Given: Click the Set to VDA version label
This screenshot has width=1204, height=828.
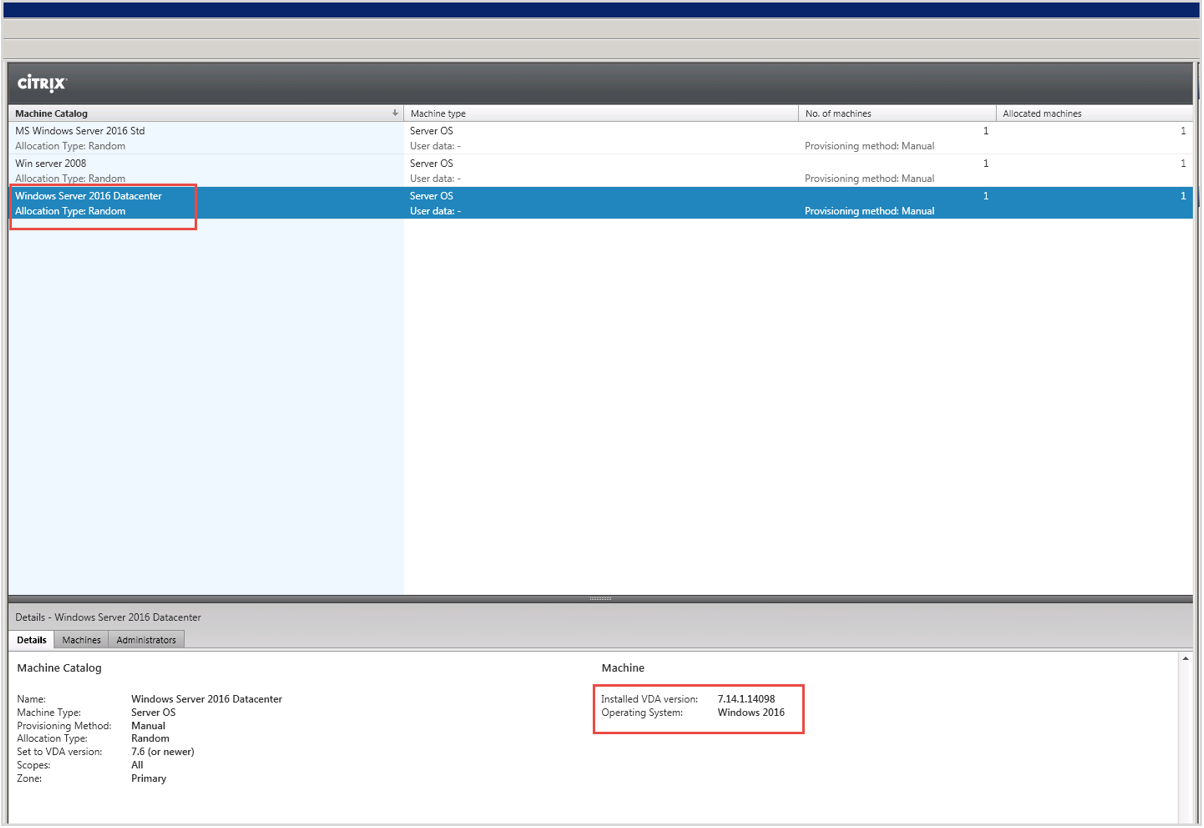Looking at the screenshot, I should pyautogui.click(x=58, y=751).
